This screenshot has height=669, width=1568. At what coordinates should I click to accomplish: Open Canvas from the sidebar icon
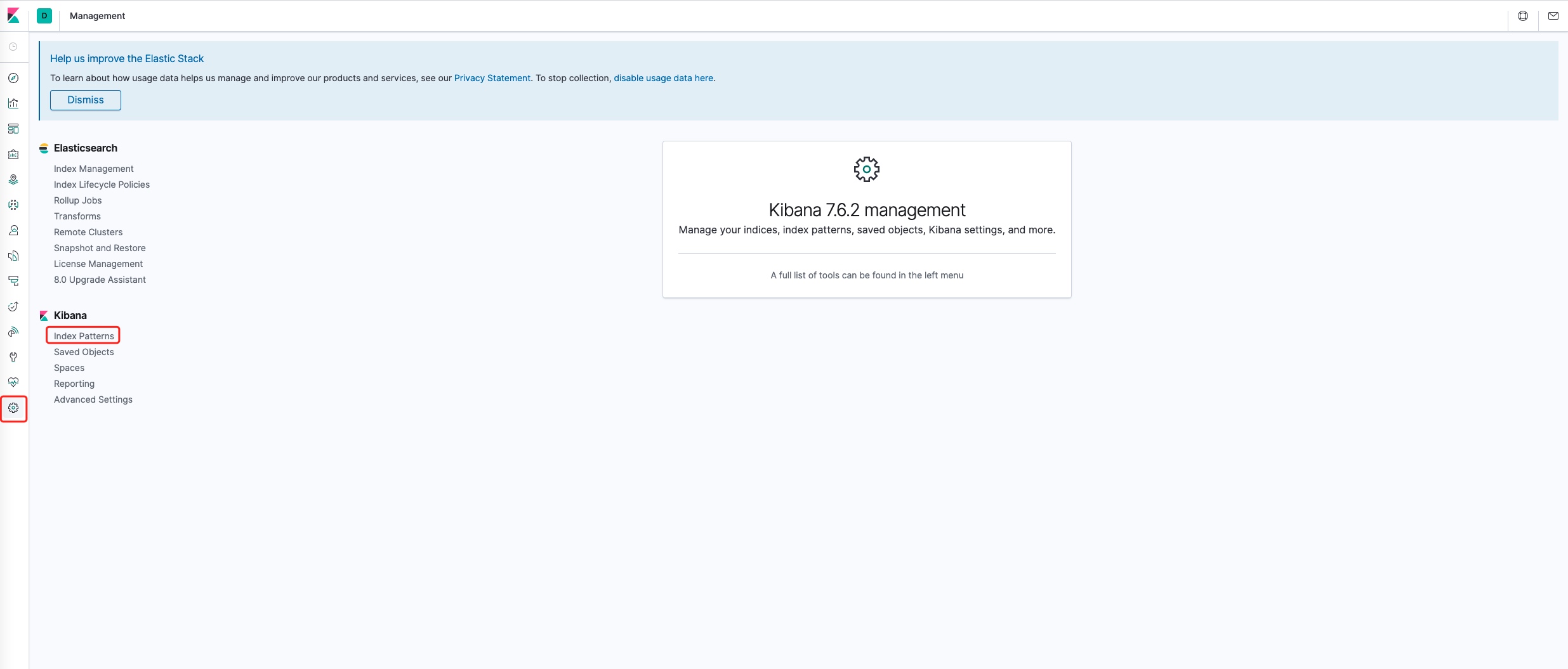point(13,154)
